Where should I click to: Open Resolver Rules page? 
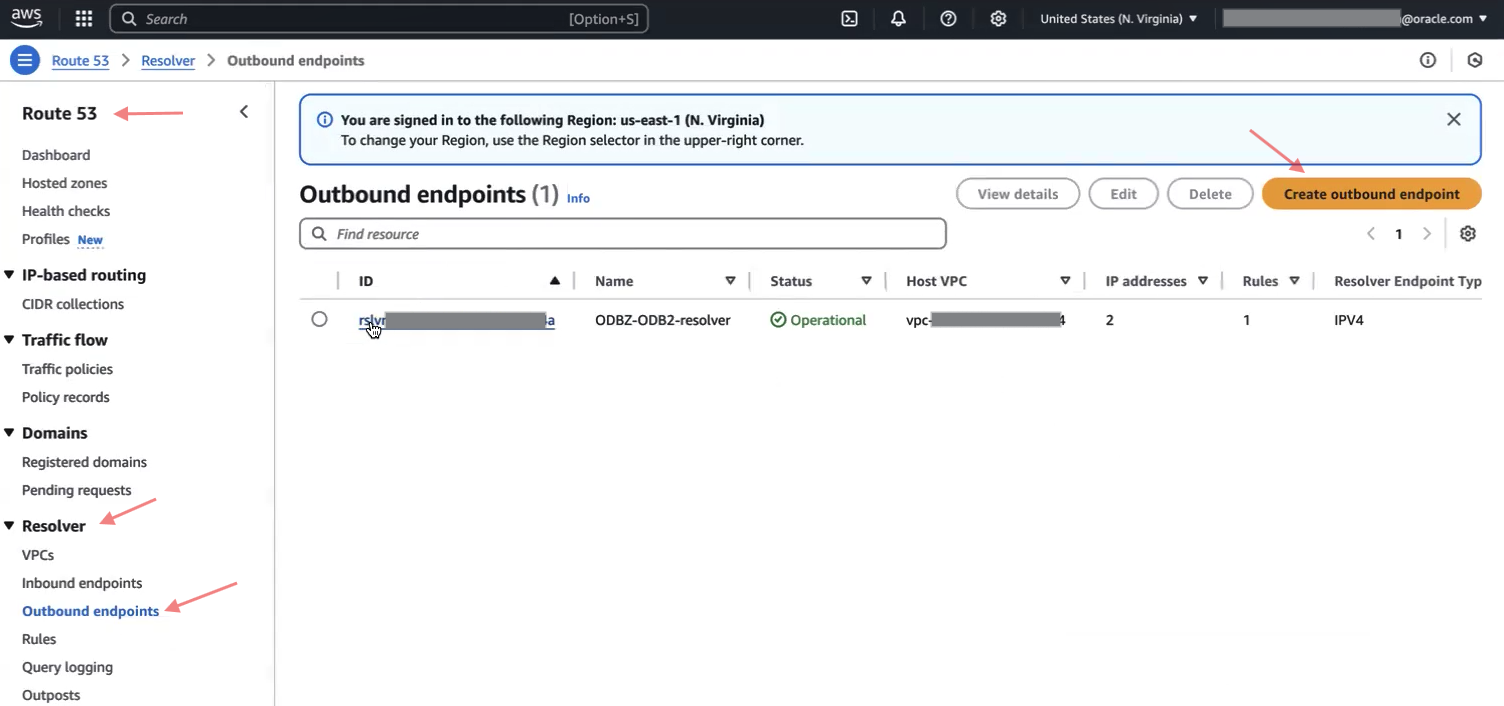coord(39,639)
